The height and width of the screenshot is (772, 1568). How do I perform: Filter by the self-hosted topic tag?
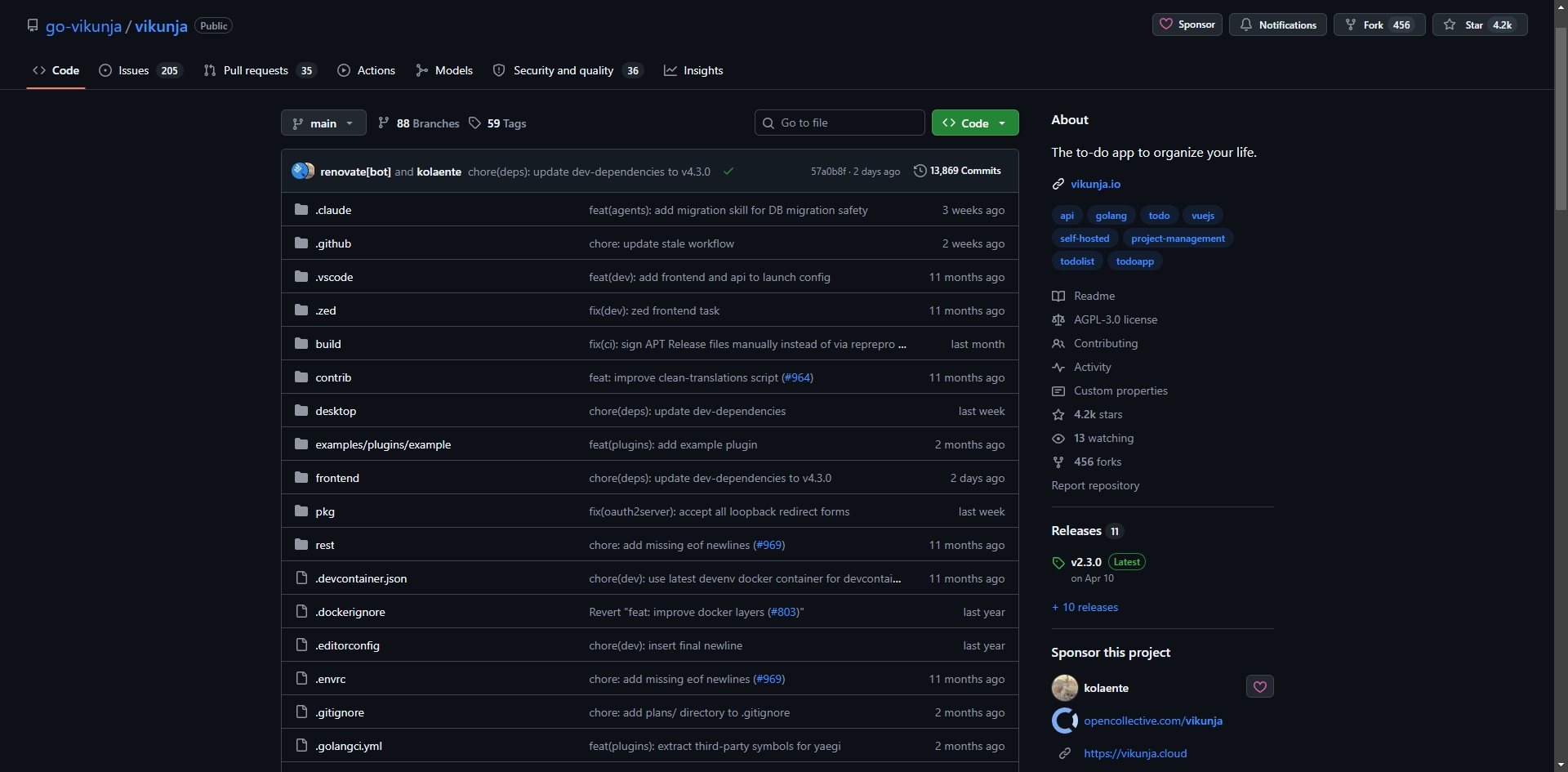tap(1085, 239)
